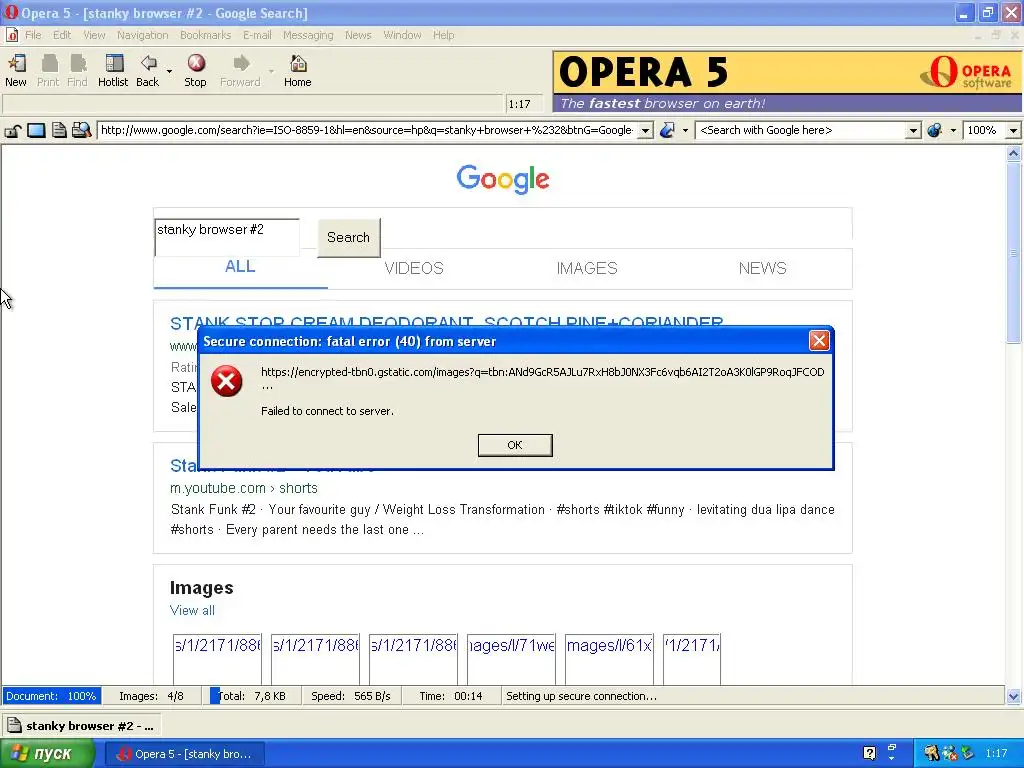Click the Document 100% progress indicator
Image resolution: width=1024 pixels, height=768 pixels.
coord(52,696)
